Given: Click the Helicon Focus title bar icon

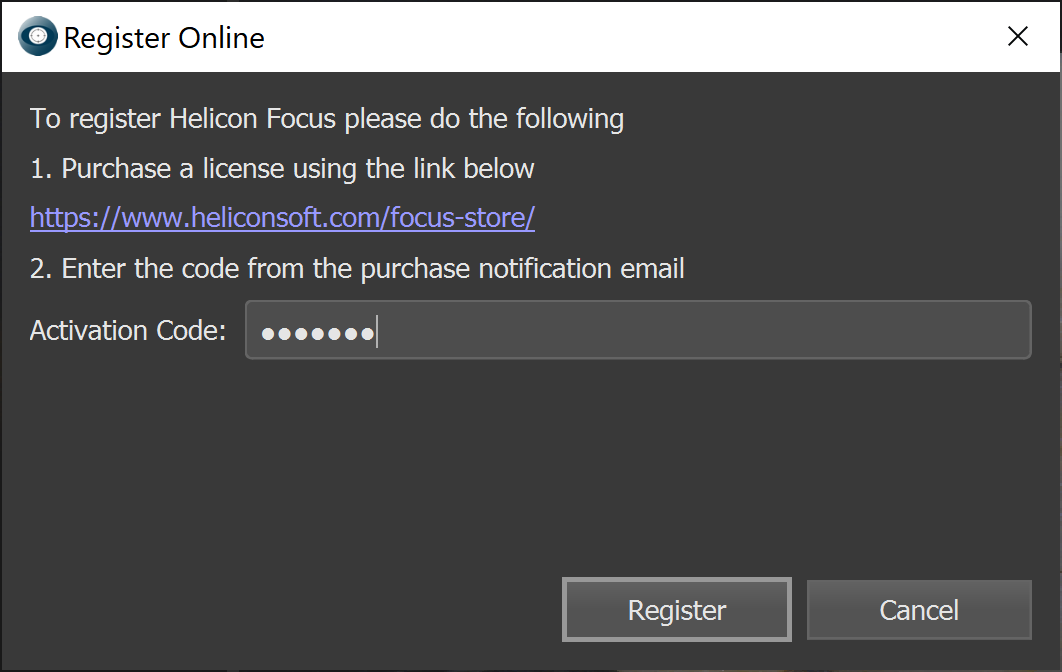Looking at the screenshot, I should 38,38.
